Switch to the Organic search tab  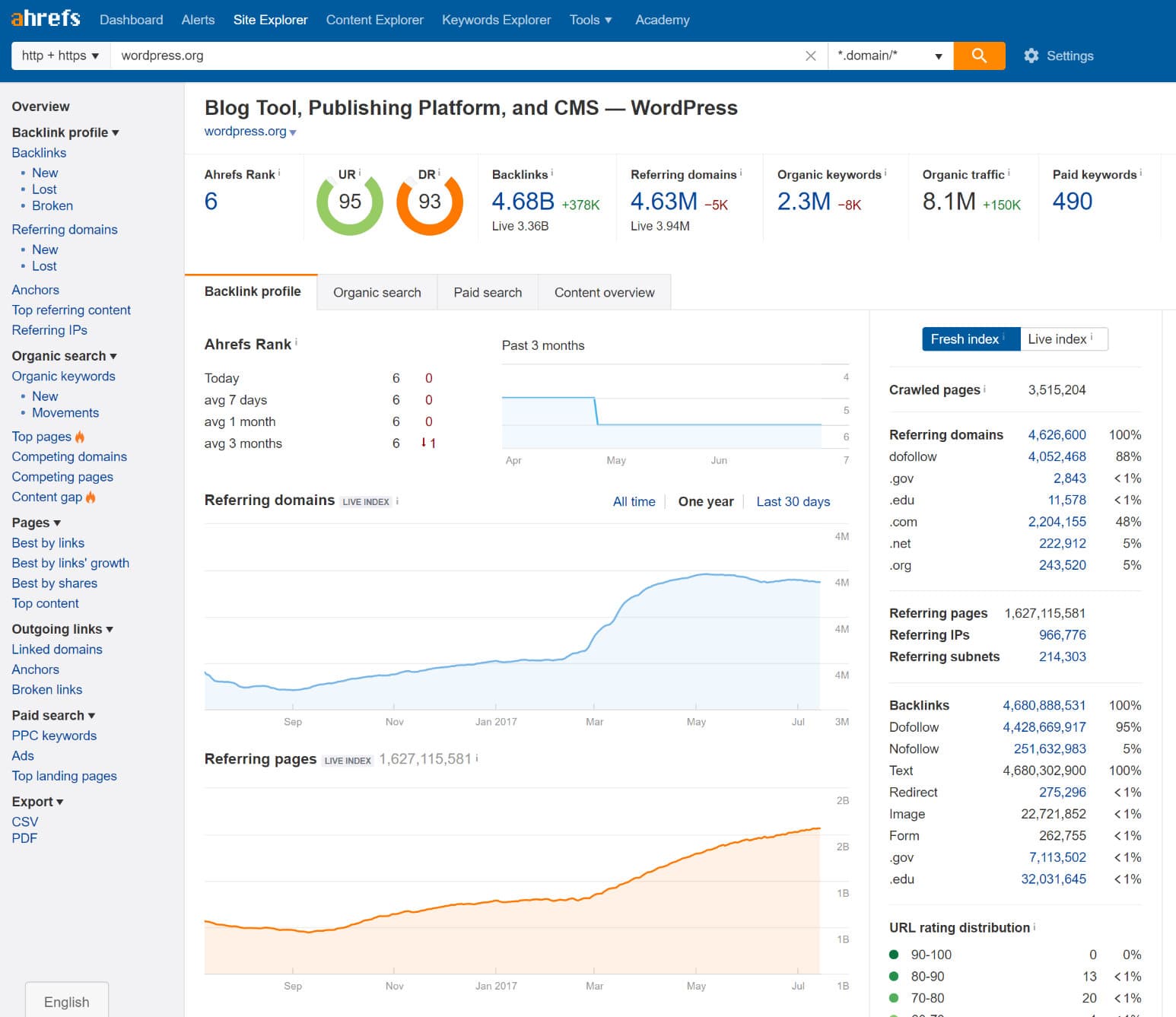(377, 293)
